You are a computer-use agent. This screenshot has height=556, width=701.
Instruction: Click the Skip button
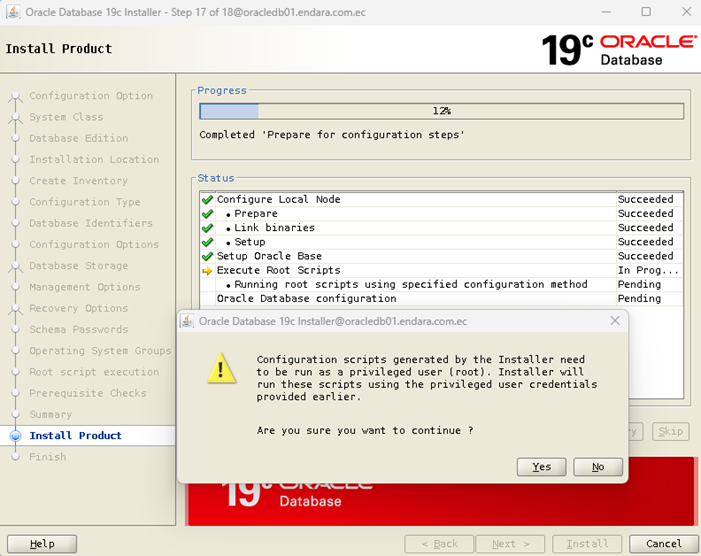point(670,431)
